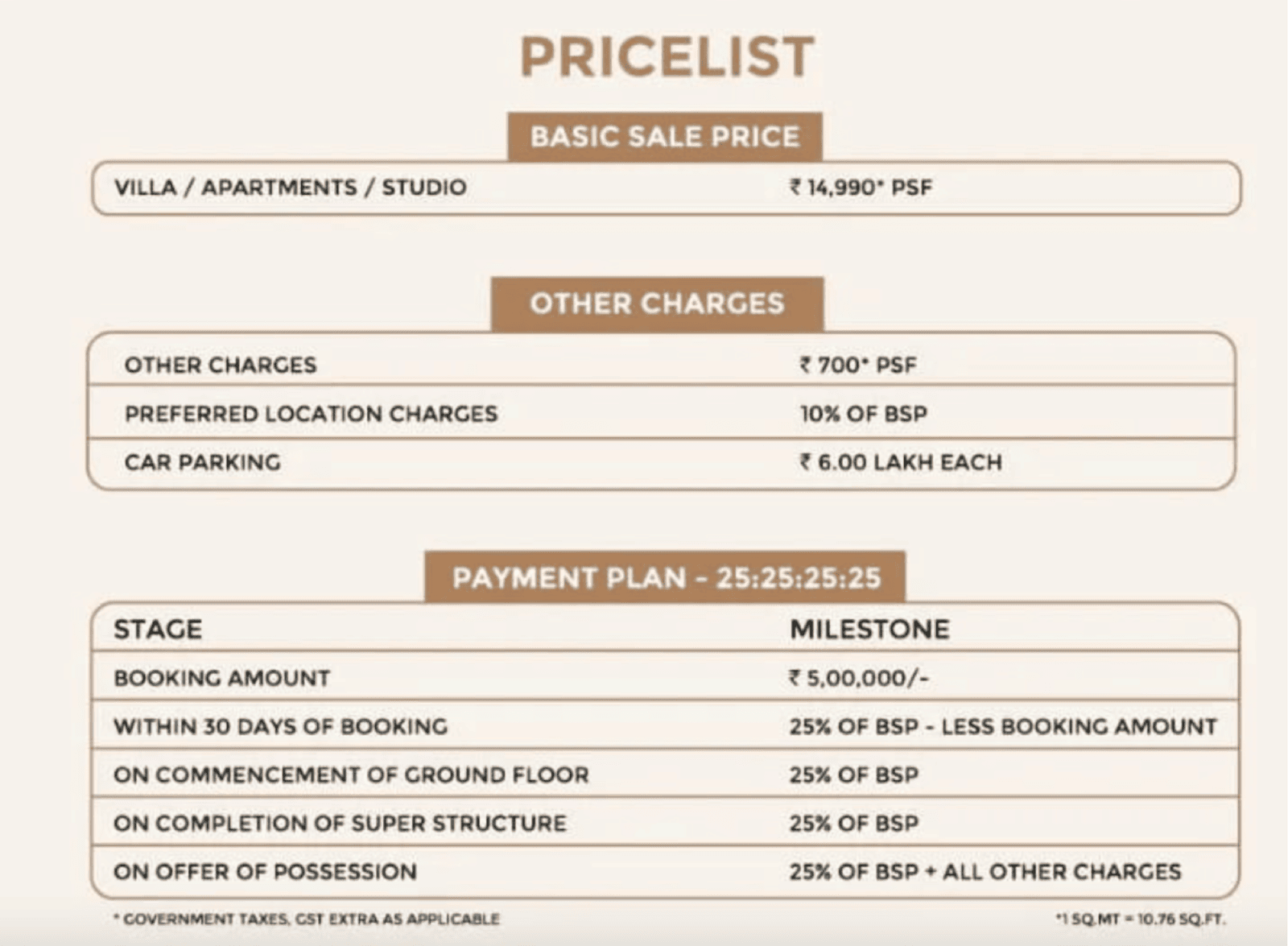Click the MILESTONE column header

[869, 629]
